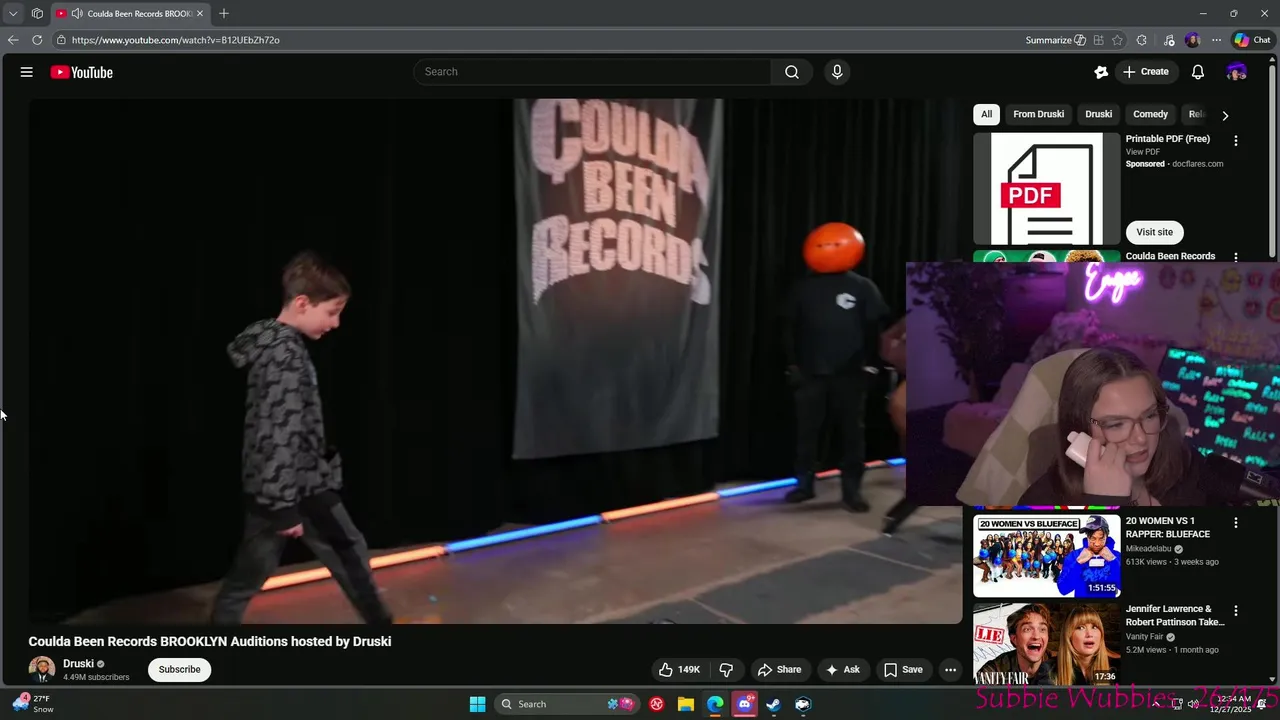Open the Druski channel name link

pos(78,664)
